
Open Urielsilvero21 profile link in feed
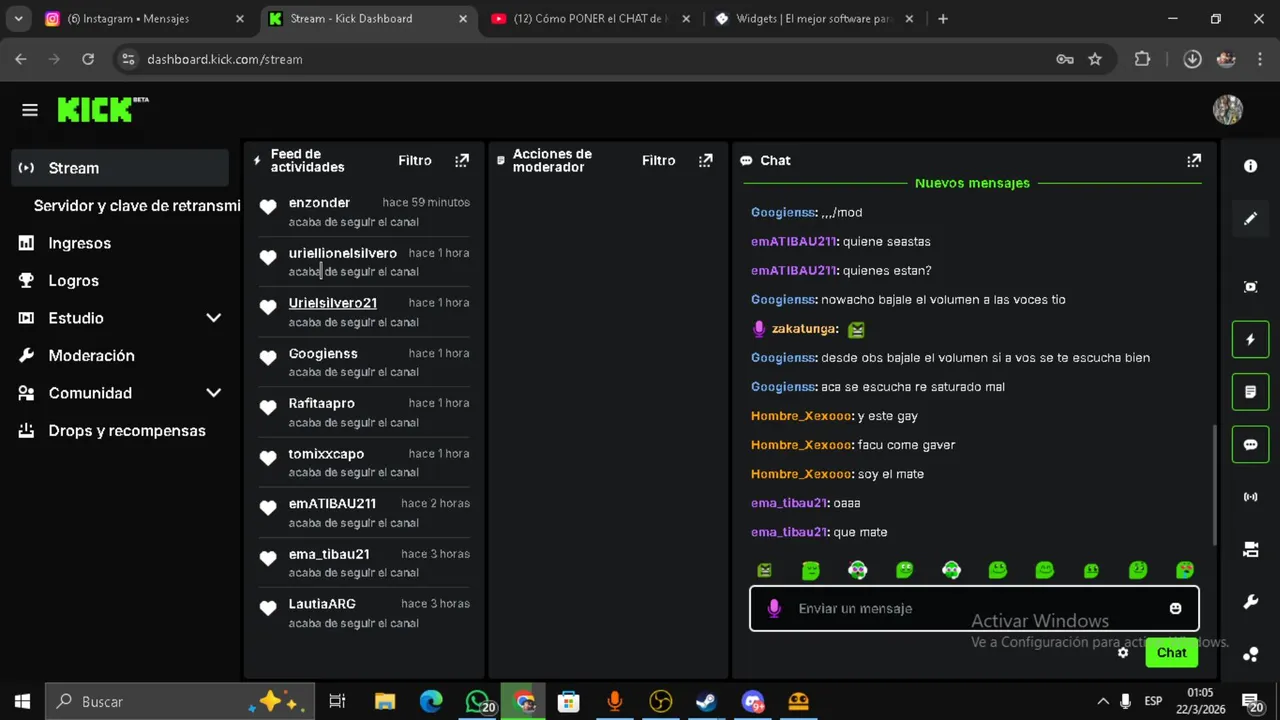click(333, 303)
